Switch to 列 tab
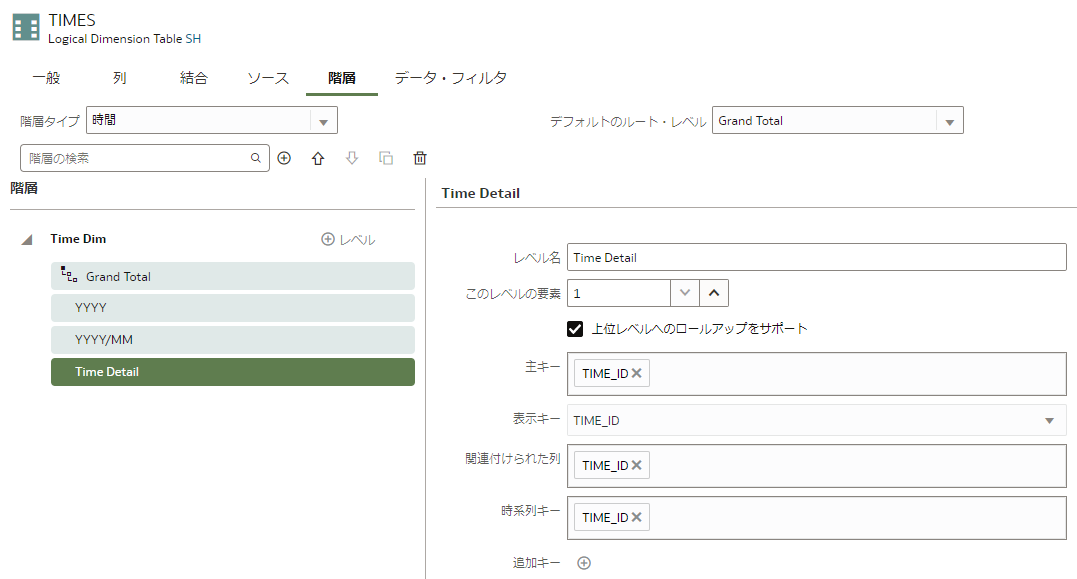Image resolution: width=1077 pixels, height=579 pixels. [x=120, y=78]
